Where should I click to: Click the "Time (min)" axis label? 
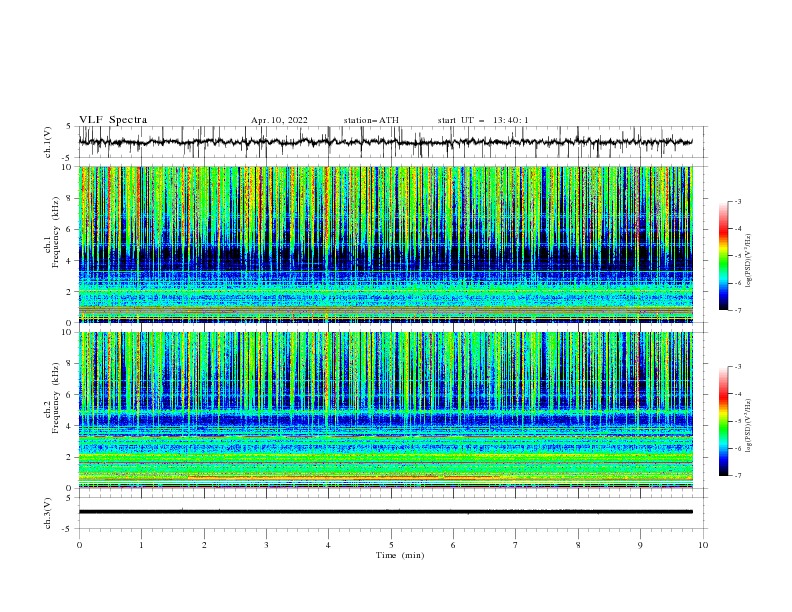[x=400, y=555]
